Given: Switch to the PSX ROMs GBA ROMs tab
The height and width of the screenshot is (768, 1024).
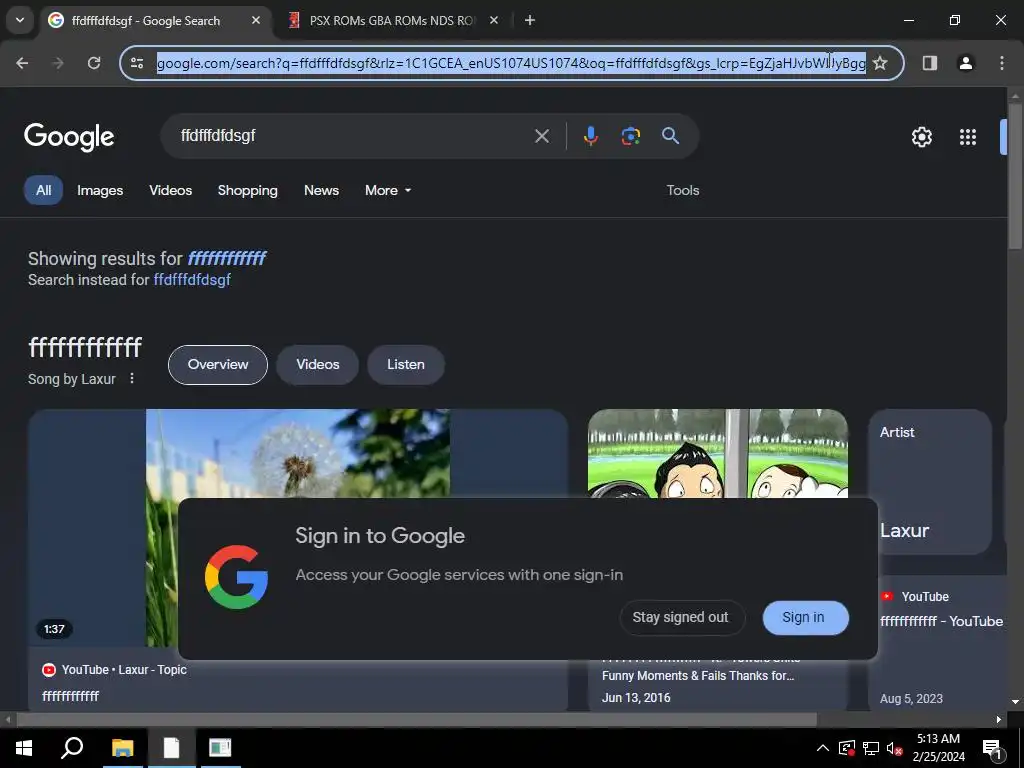Looking at the screenshot, I should tap(394, 20).
